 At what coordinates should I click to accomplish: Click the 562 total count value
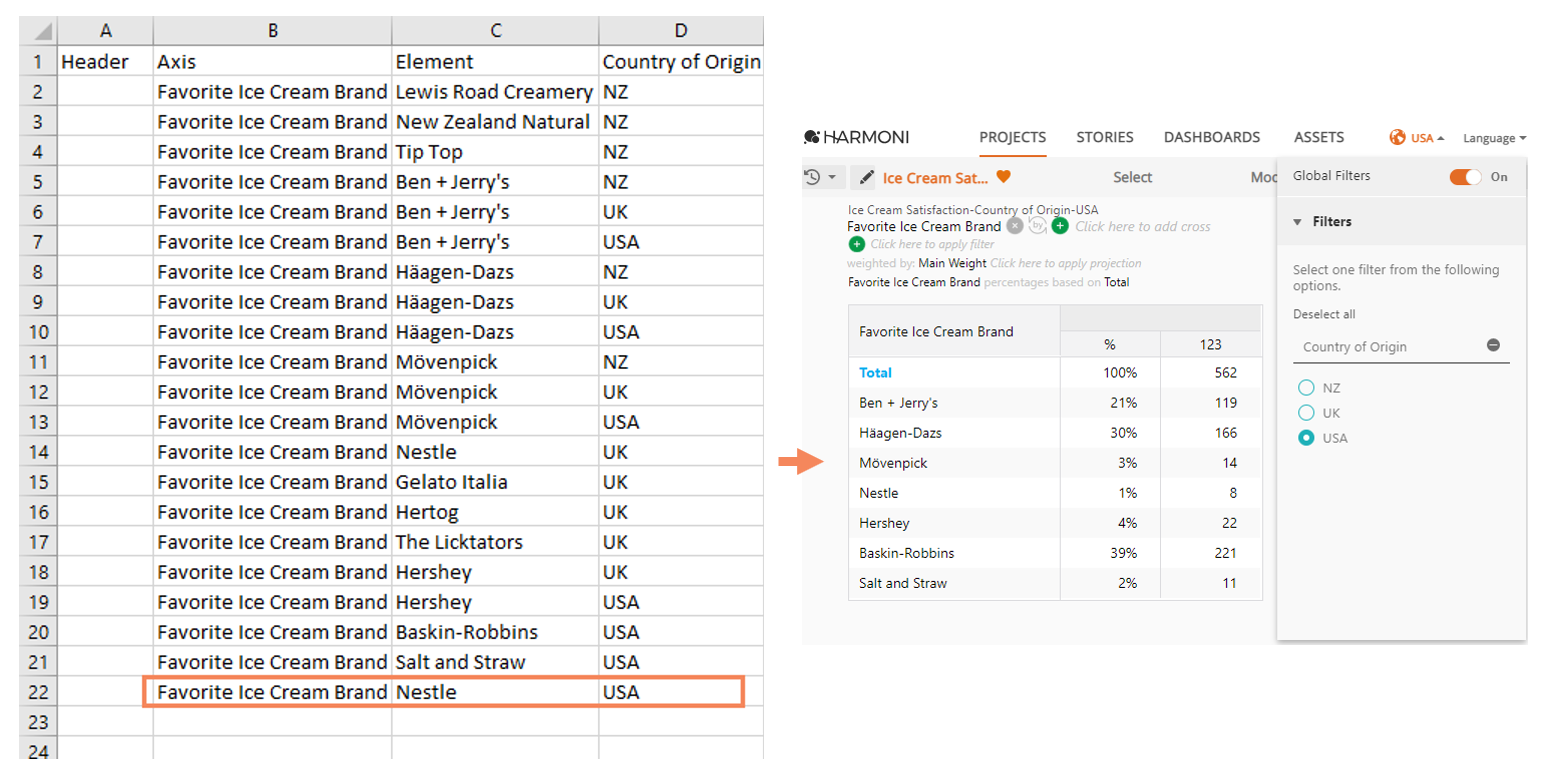pyautogui.click(x=1225, y=373)
